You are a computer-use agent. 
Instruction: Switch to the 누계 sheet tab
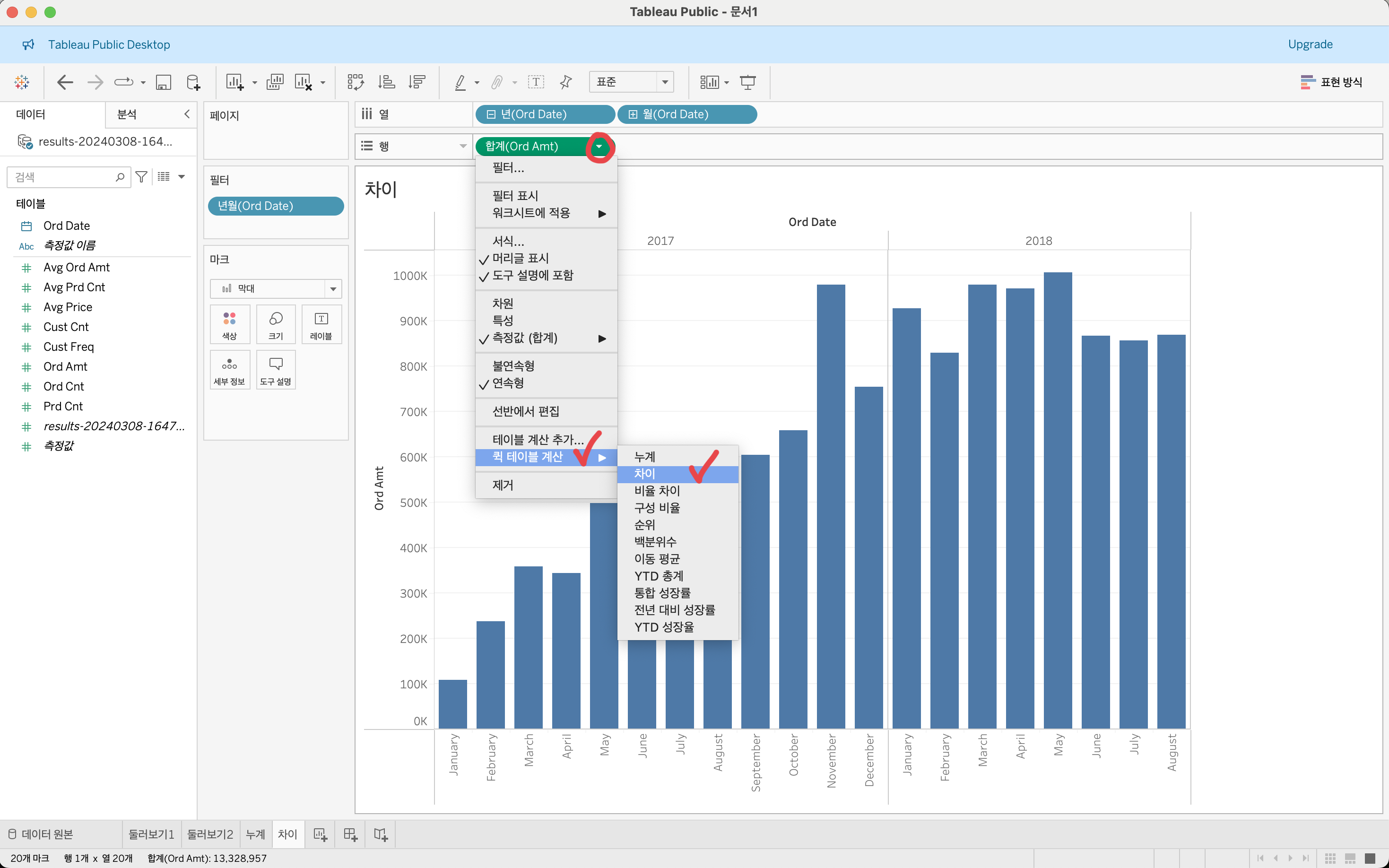[x=255, y=834]
